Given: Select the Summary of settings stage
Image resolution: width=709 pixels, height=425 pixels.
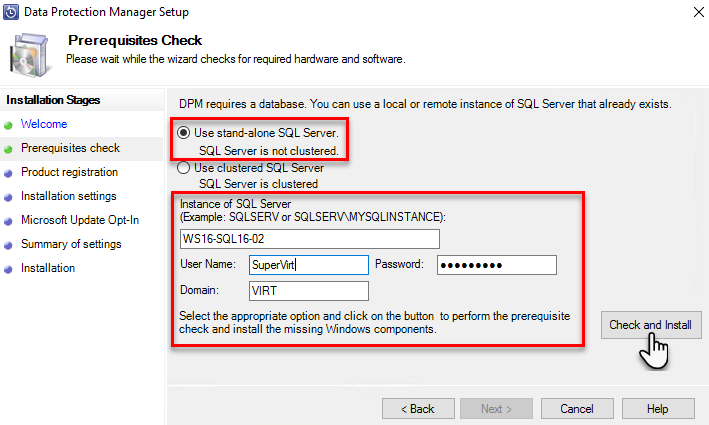Looking at the screenshot, I should pos(71,244).
